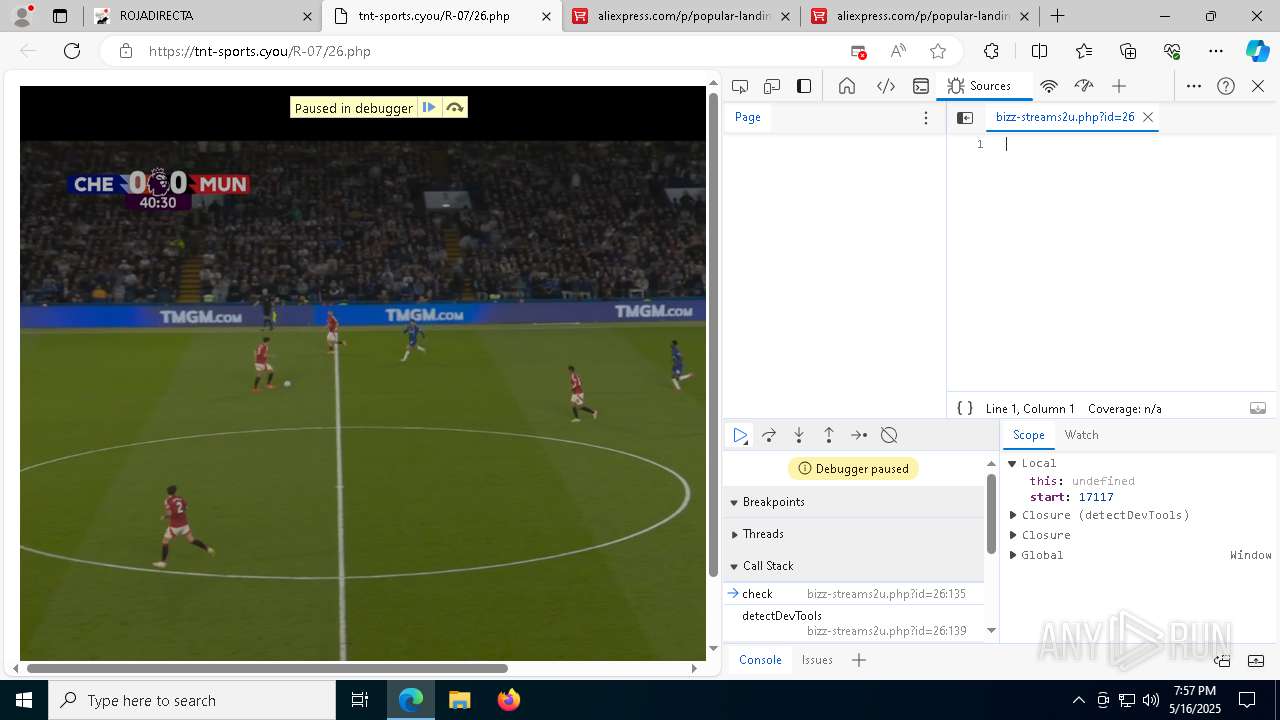Image resolution: width=1280 pixels, height=720 pixels.
Task: Switch to the ROJADIRECTA browser tab
Action: [203, 16]
